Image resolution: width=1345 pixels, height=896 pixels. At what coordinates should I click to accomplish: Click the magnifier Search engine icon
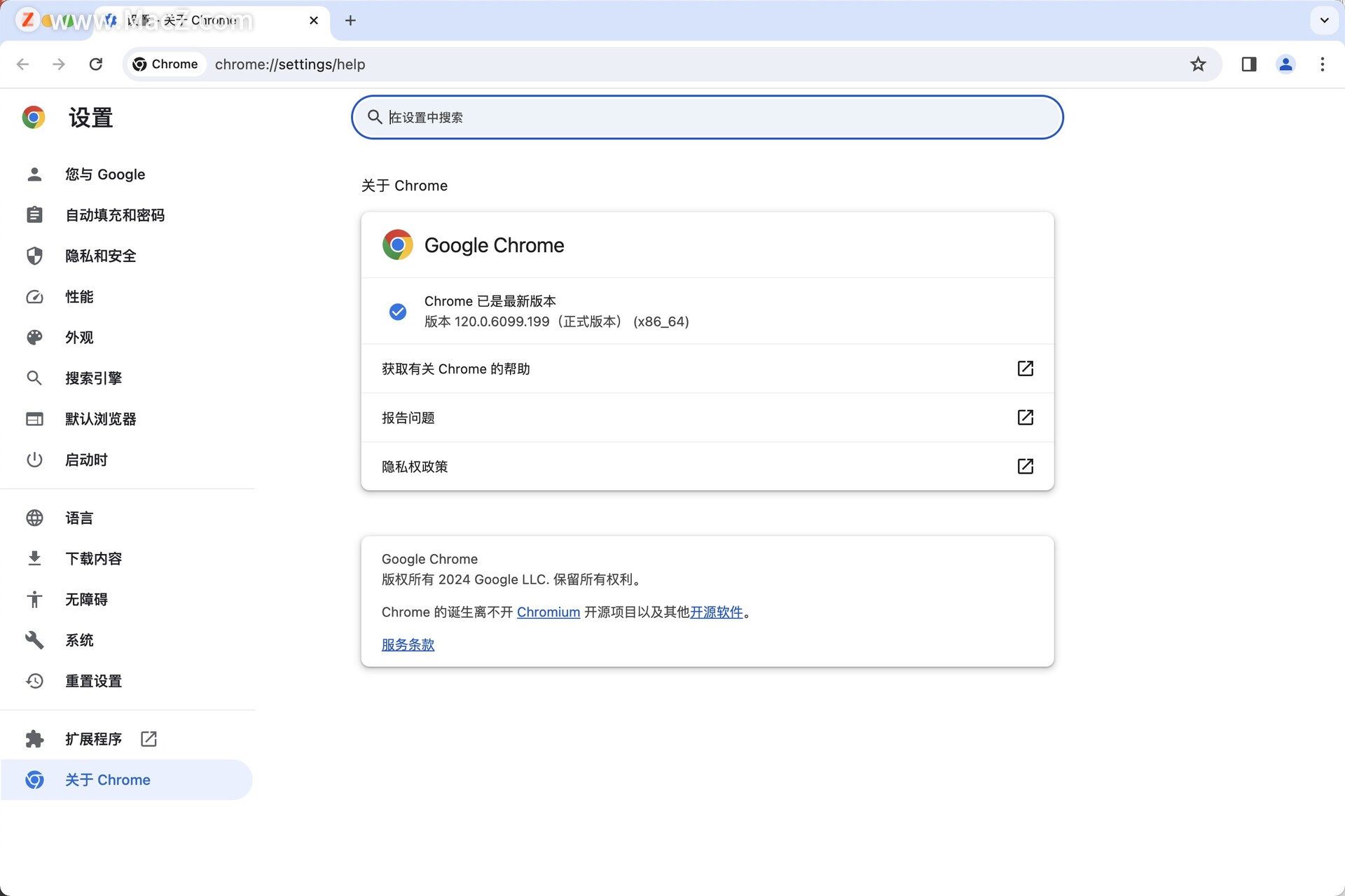pyautogui.click(x=34, y=378)
